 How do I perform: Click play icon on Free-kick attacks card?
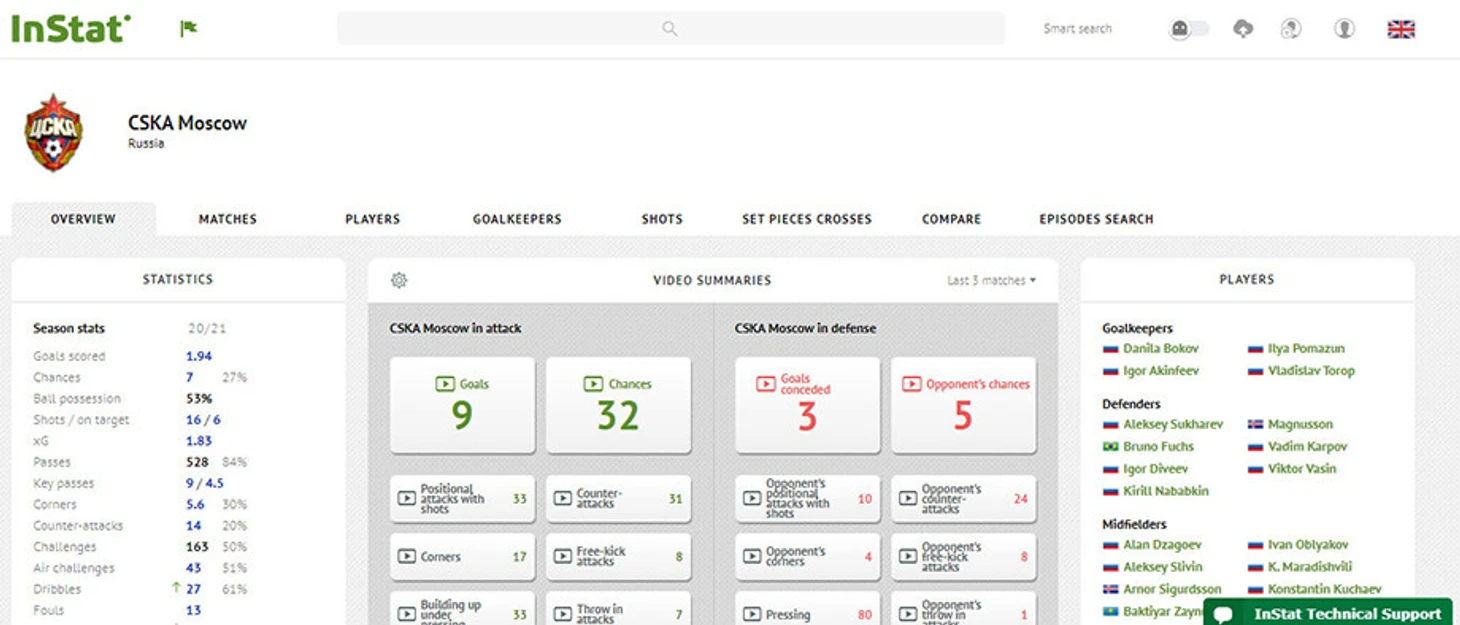(x=563, y=557)
